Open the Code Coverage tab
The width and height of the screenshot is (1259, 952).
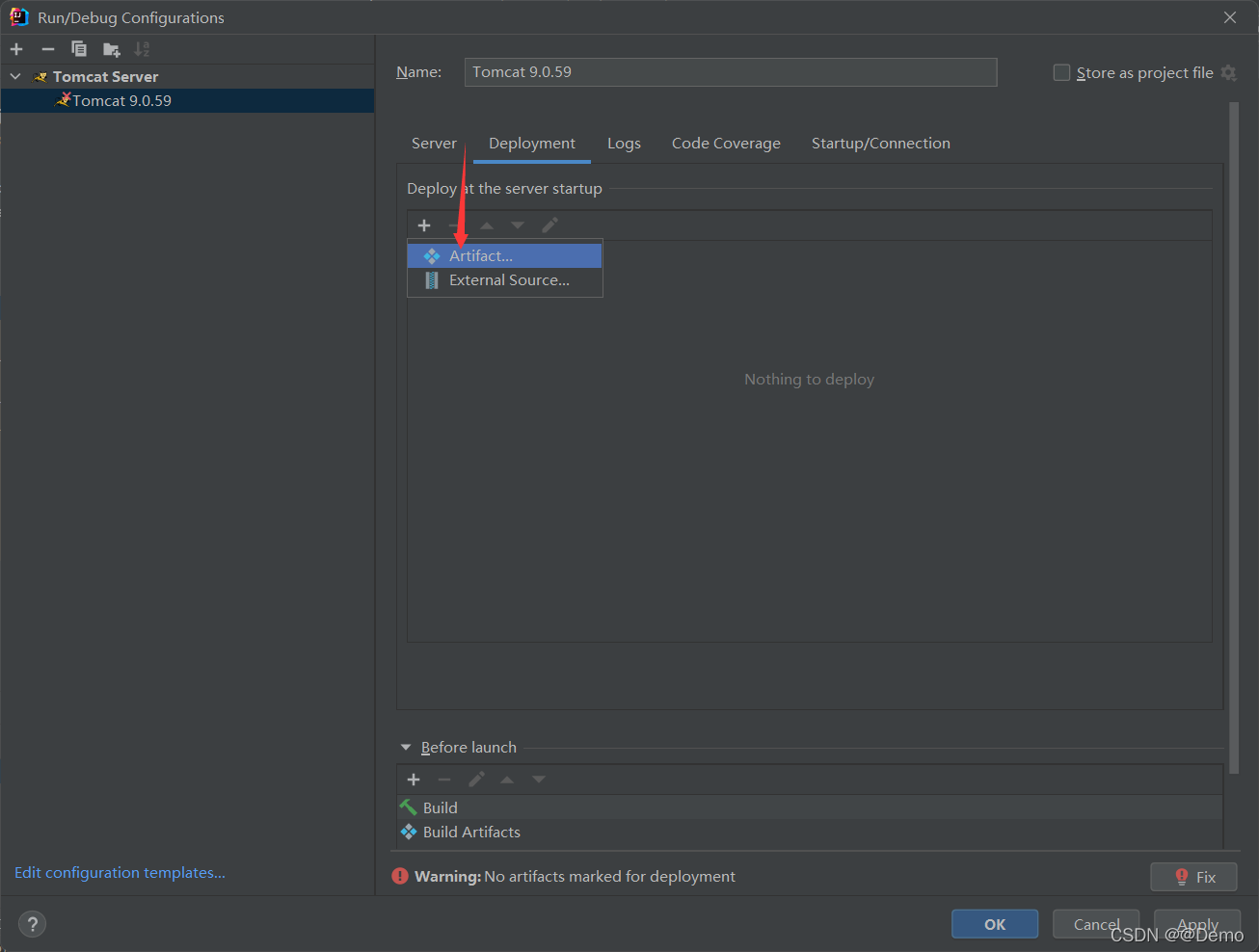click(726, 143)
